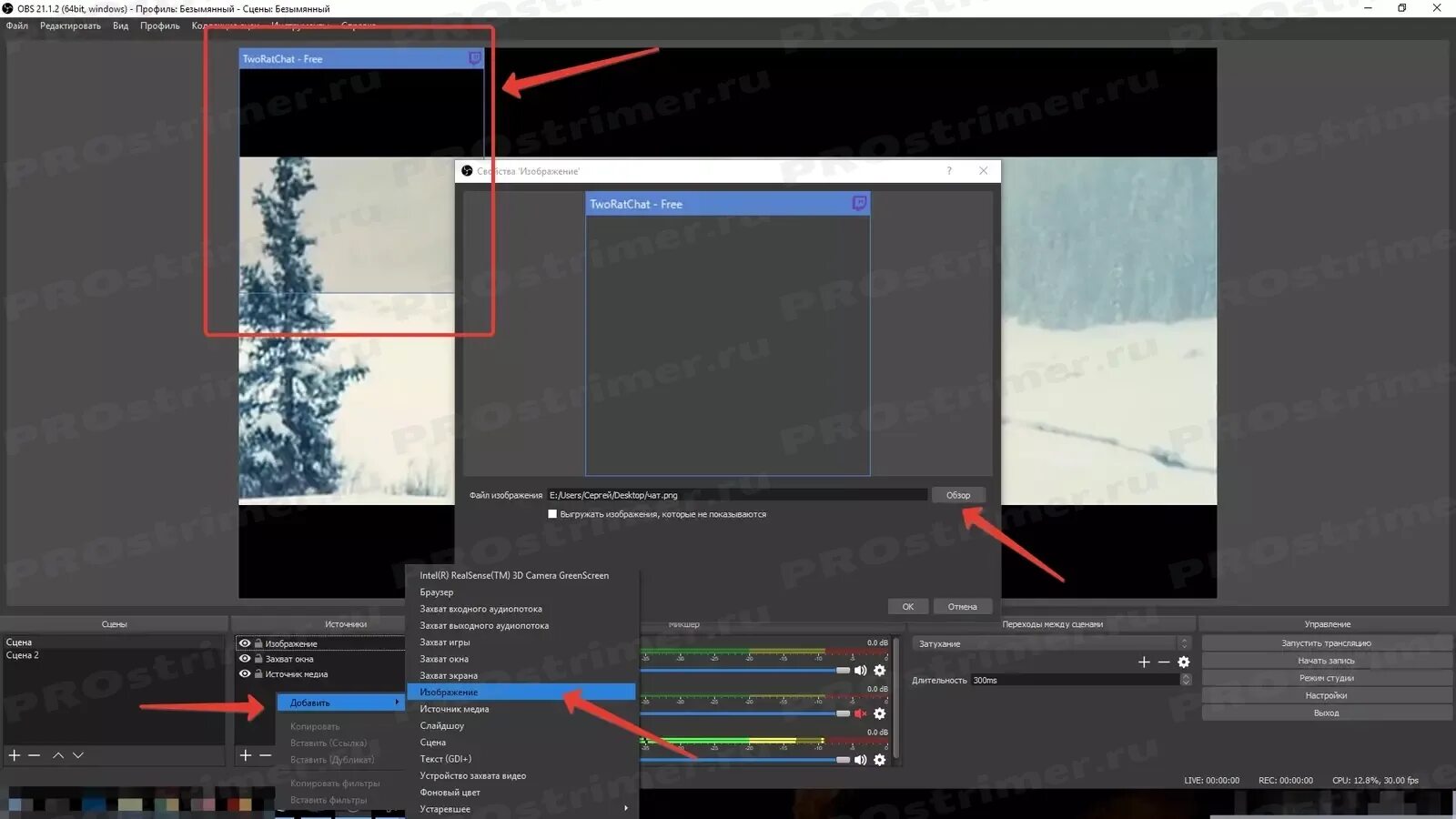Unmute the red muted mixer channel speaker
This screenshot has width=1456, height=819.
pos(860,714)
